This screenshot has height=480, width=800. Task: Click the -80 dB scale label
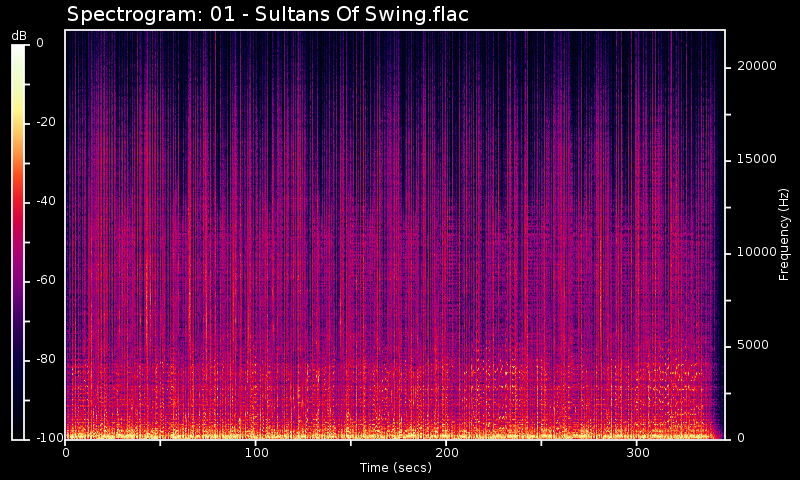47,359
